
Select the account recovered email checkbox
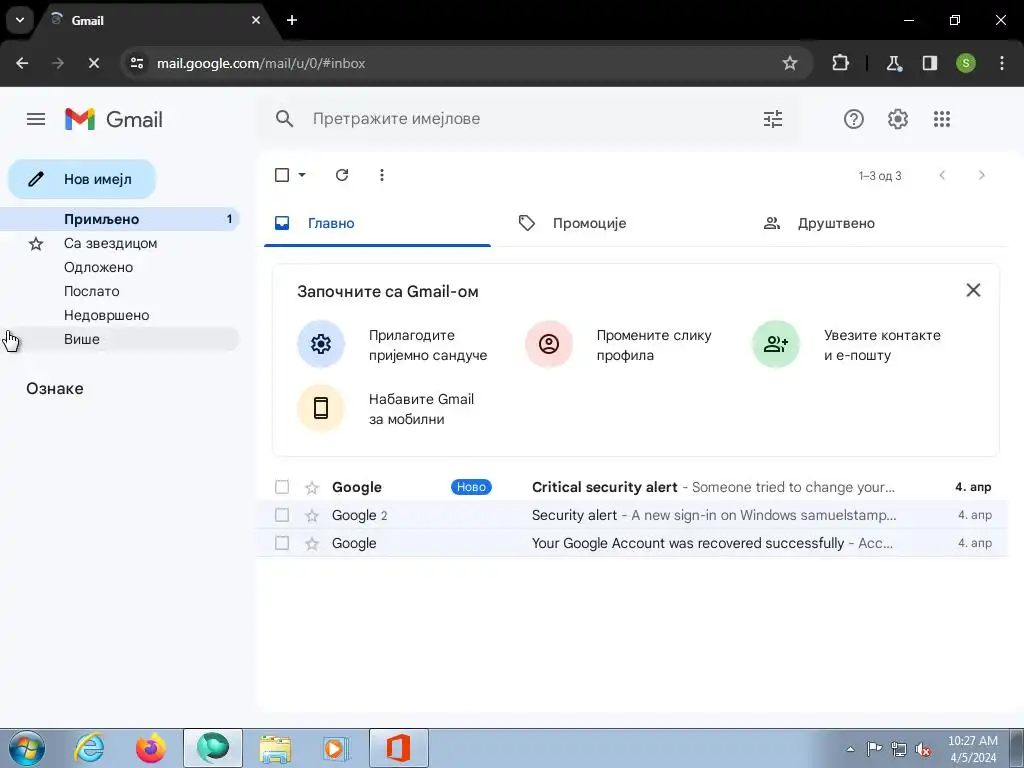tap(282, 543)
